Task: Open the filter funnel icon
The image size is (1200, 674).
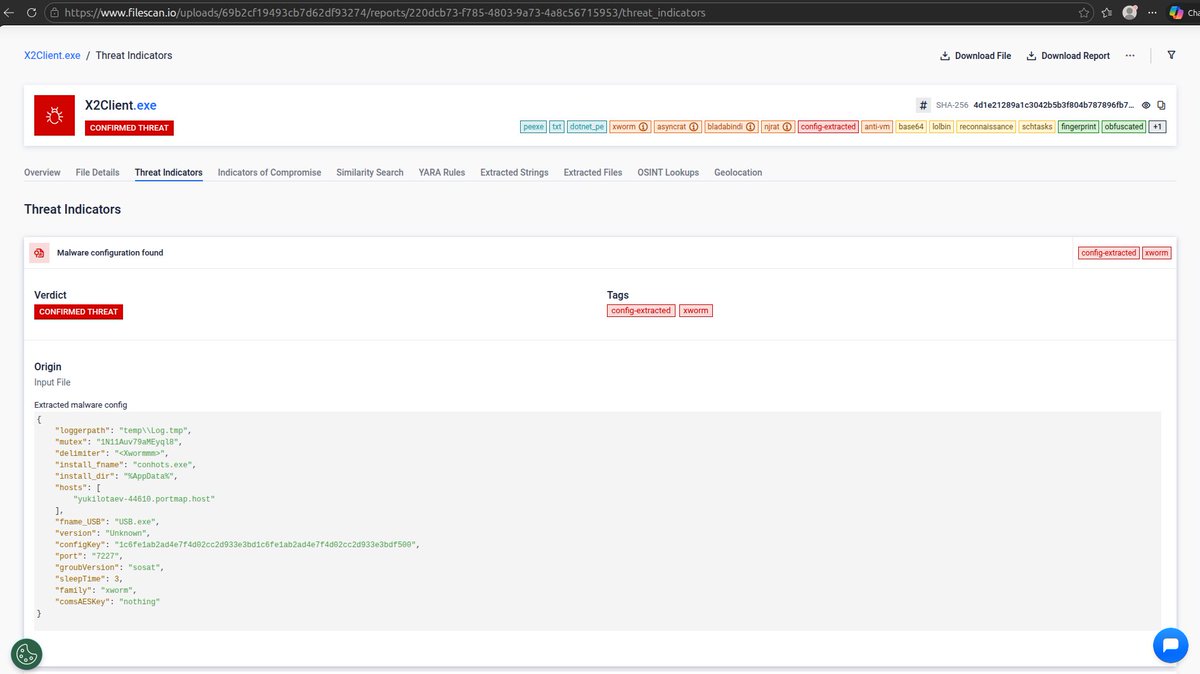Action: coord(1171,56)
